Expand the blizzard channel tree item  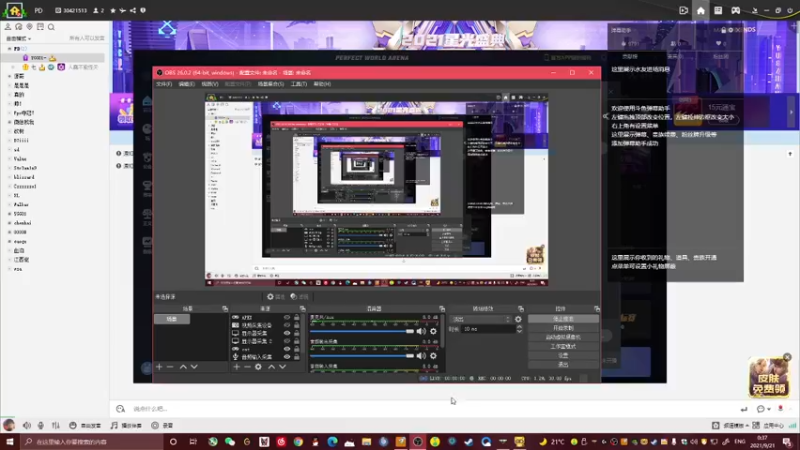click(x=9, y=177)
